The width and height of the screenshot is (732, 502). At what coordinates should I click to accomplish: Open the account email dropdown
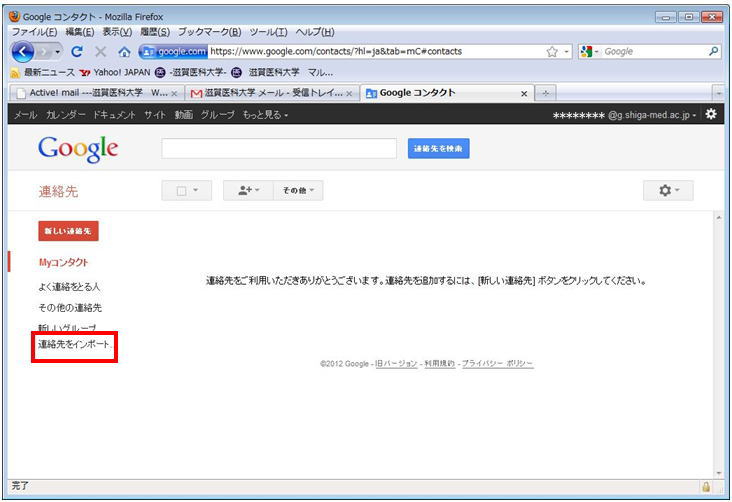(624, 115)
